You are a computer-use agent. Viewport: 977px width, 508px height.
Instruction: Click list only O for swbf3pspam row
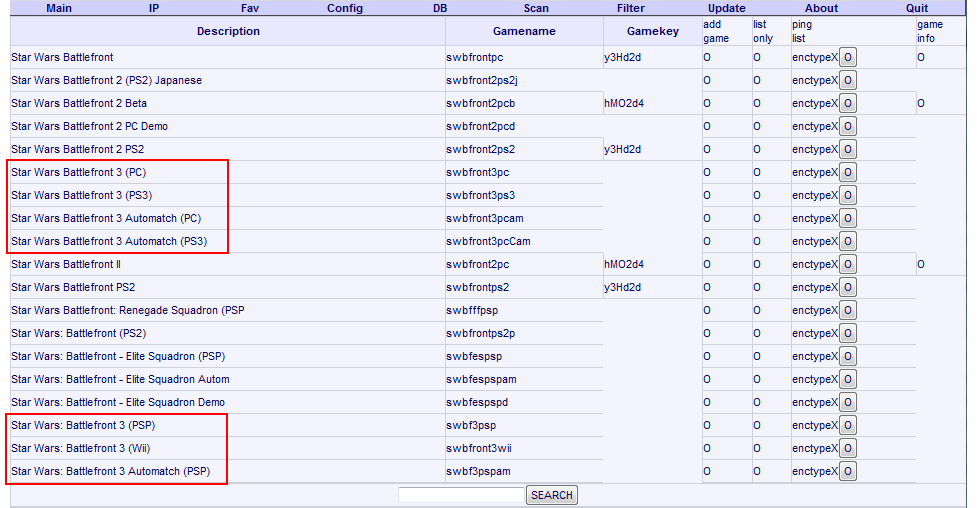pyautogui.click(x=757, y=472)
